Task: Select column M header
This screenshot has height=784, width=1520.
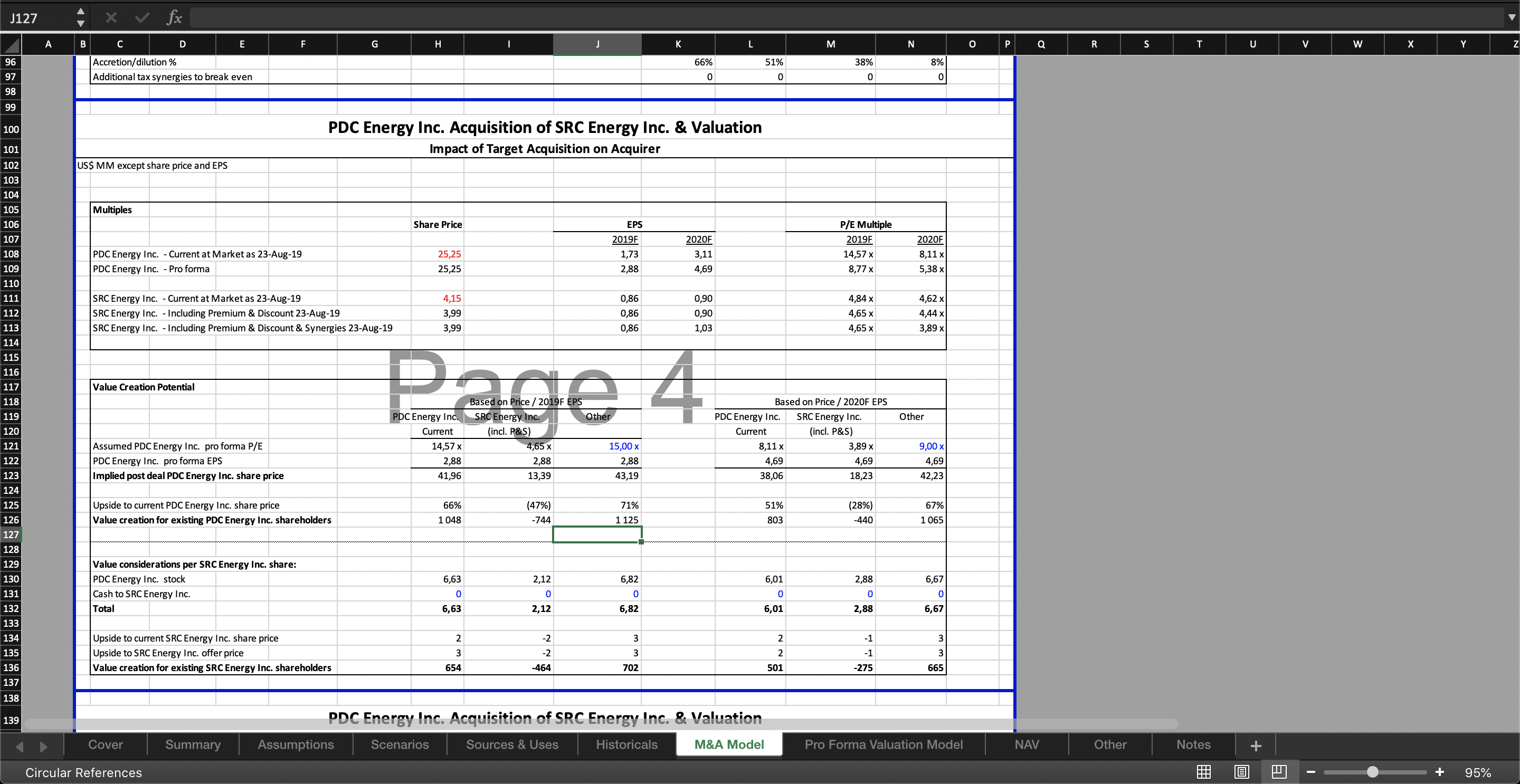Action: click(830, 44)
